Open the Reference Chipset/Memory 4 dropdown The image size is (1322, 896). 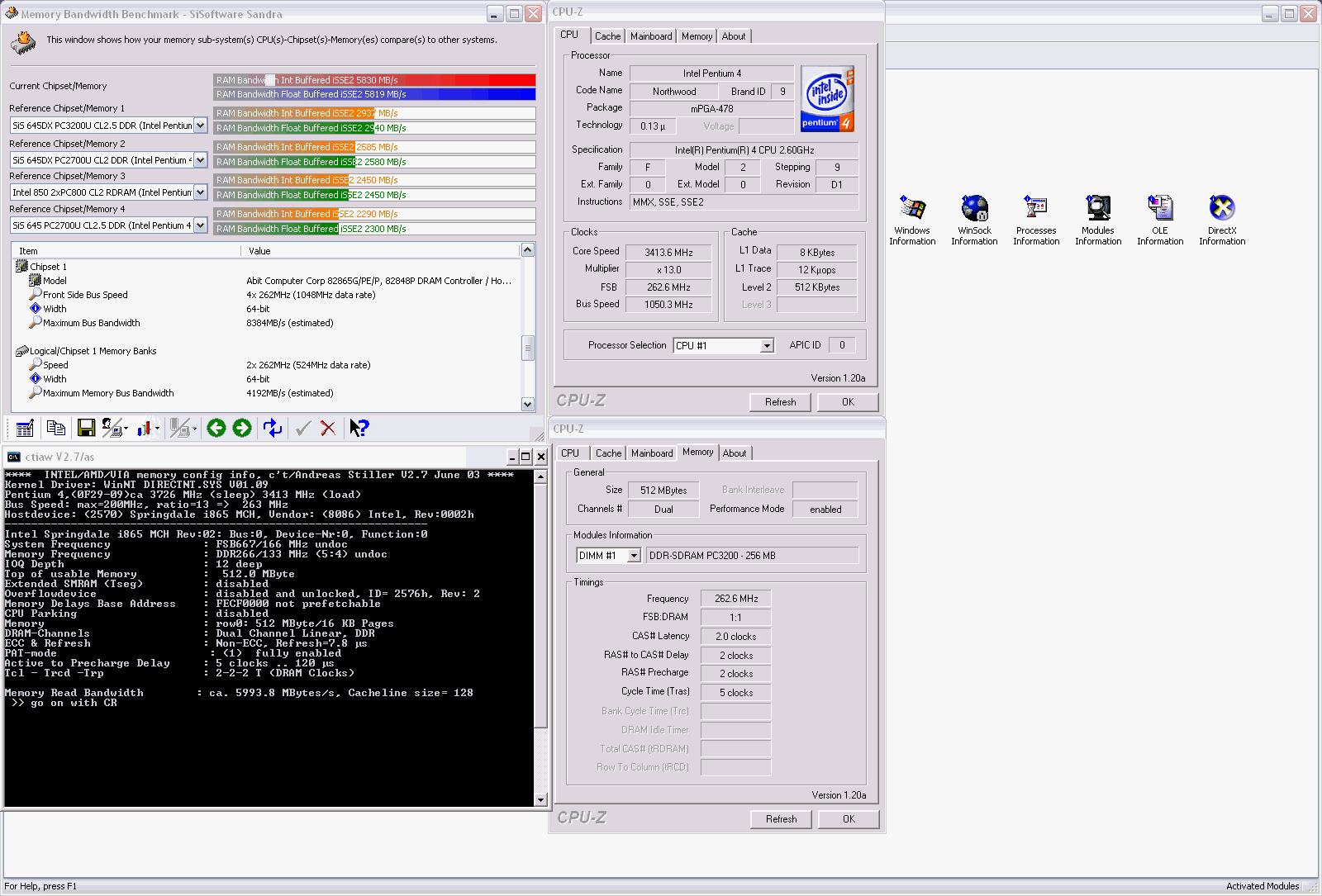click(200, 225)
